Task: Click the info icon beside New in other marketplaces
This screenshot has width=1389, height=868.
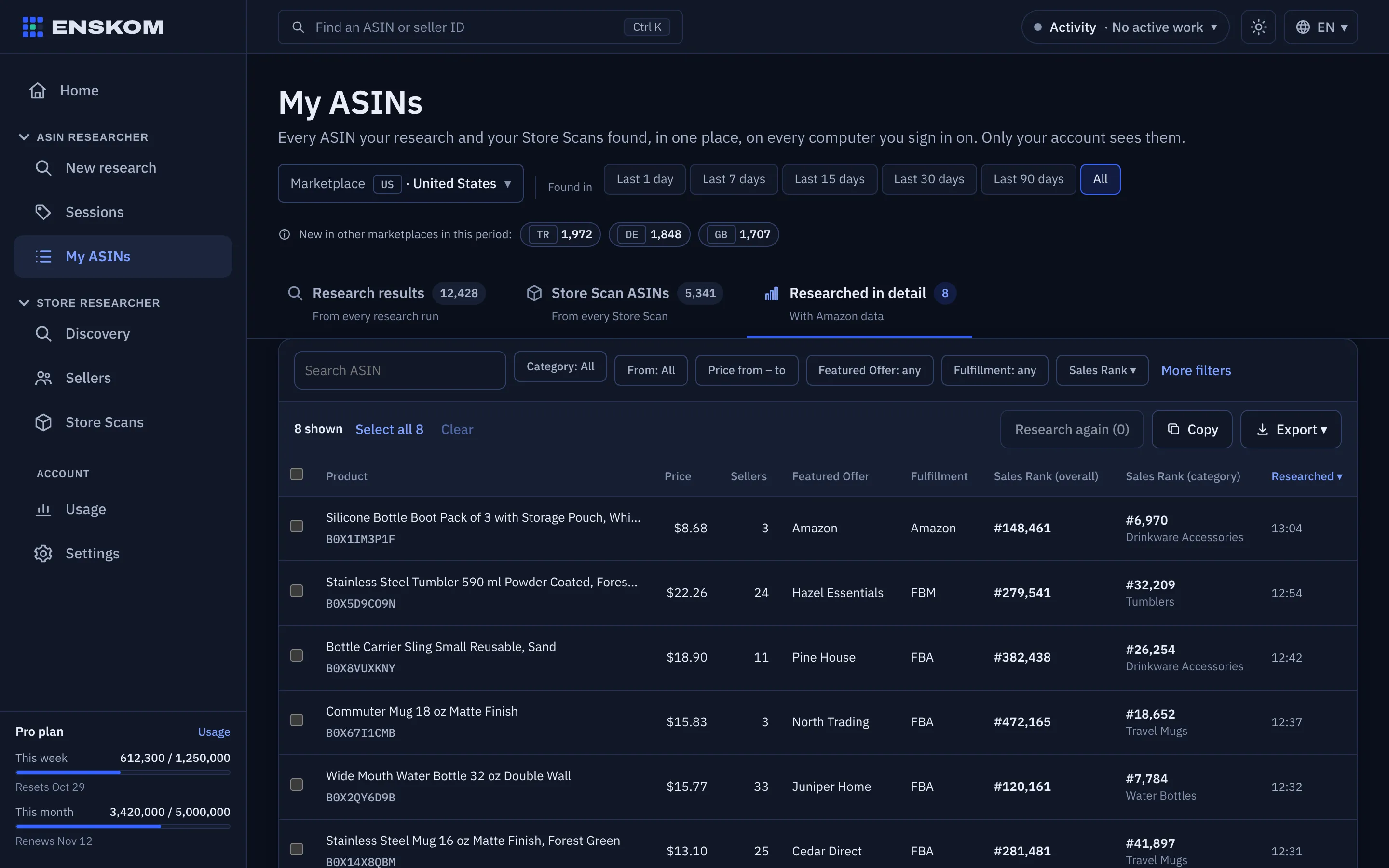Action: pyautogui.click(x=285, y=234)
